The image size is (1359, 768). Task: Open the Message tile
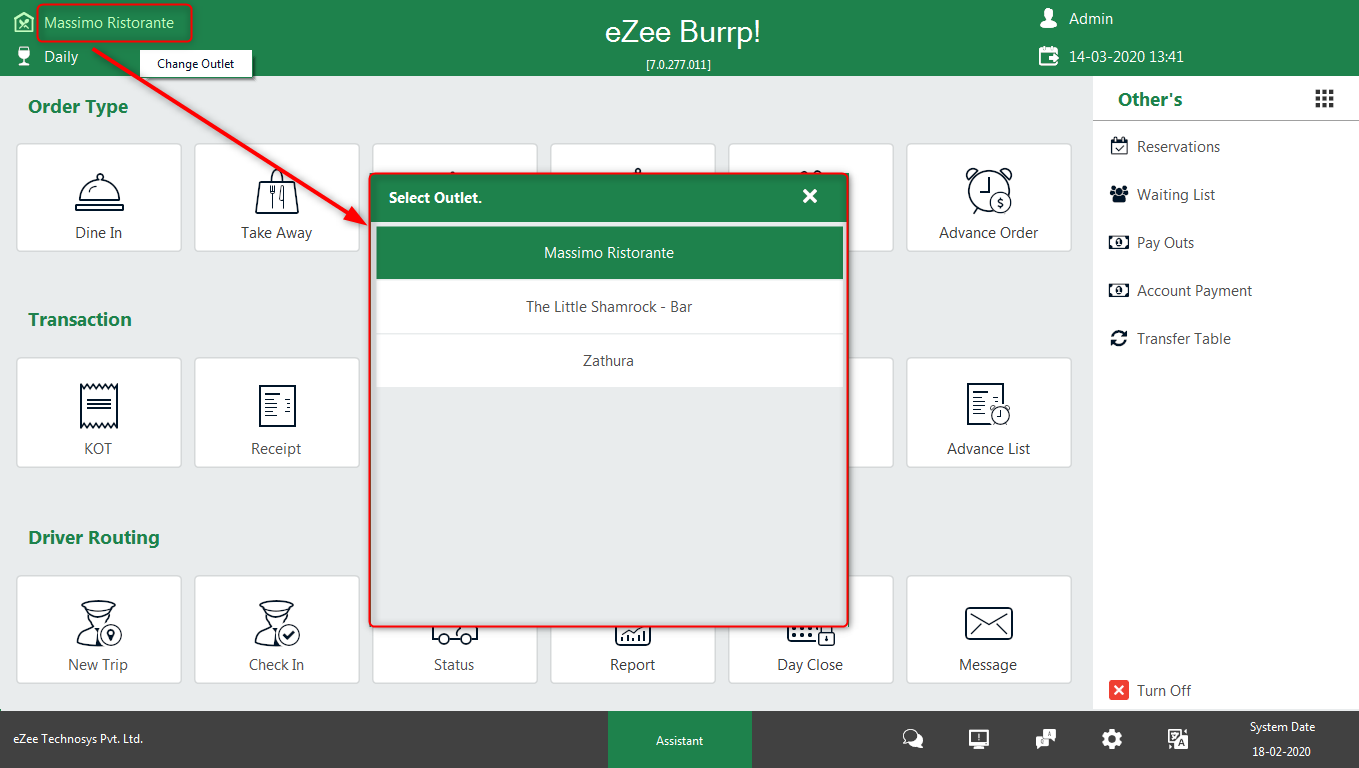click(988, 629)
